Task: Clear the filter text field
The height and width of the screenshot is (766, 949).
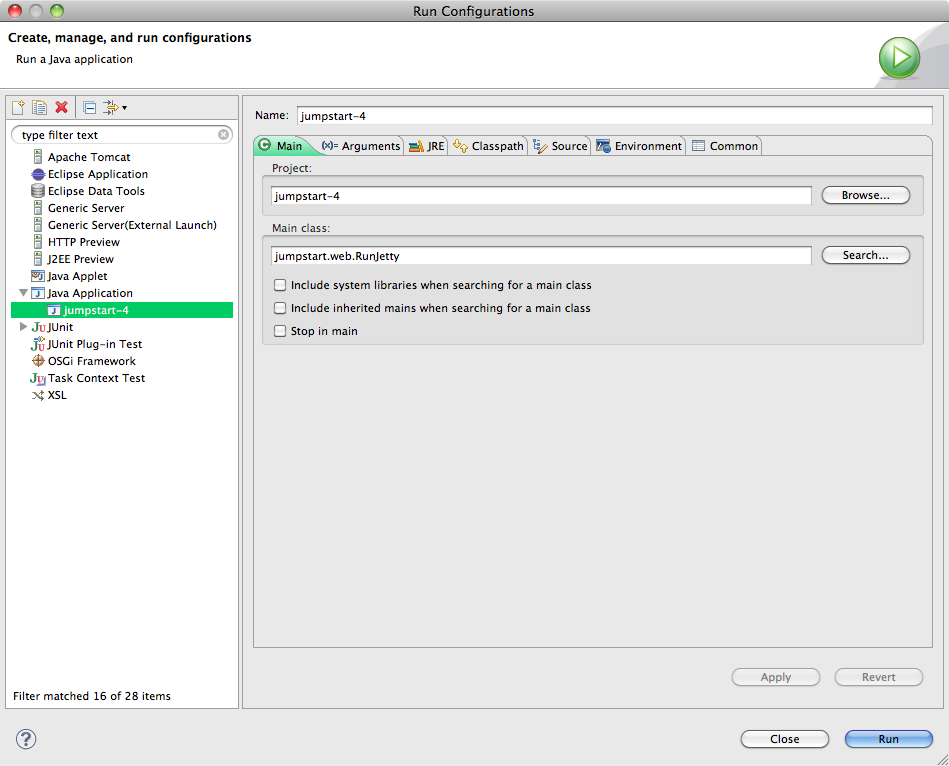Action: 223,134
